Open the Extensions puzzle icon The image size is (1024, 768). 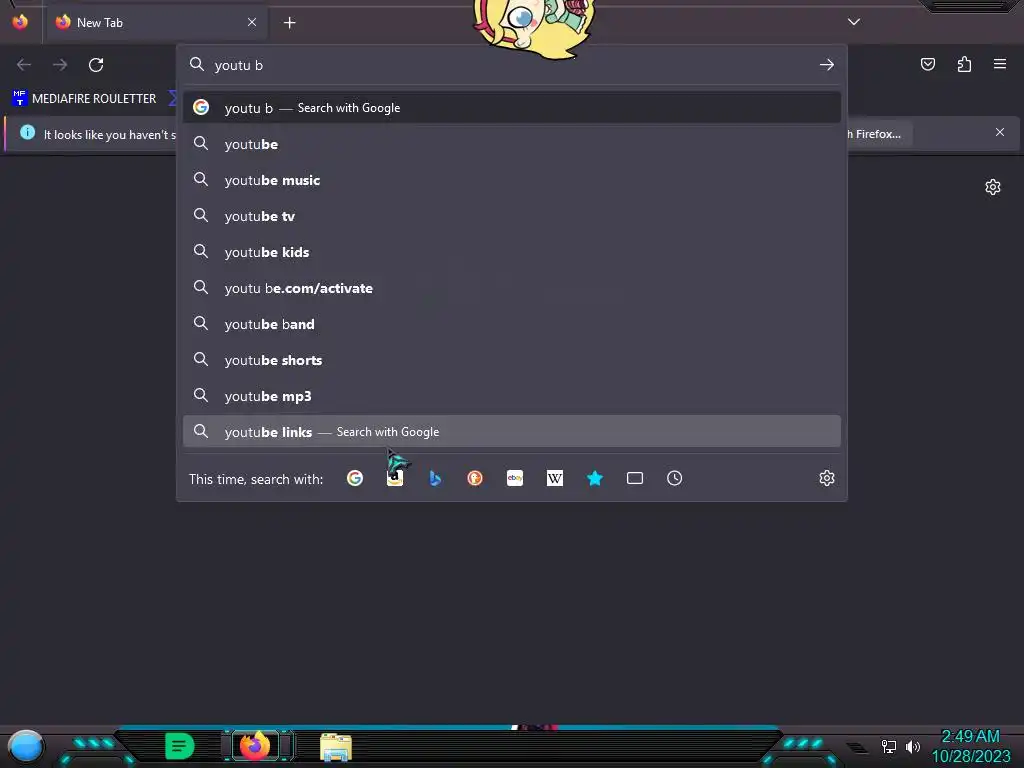coord(964,64)
